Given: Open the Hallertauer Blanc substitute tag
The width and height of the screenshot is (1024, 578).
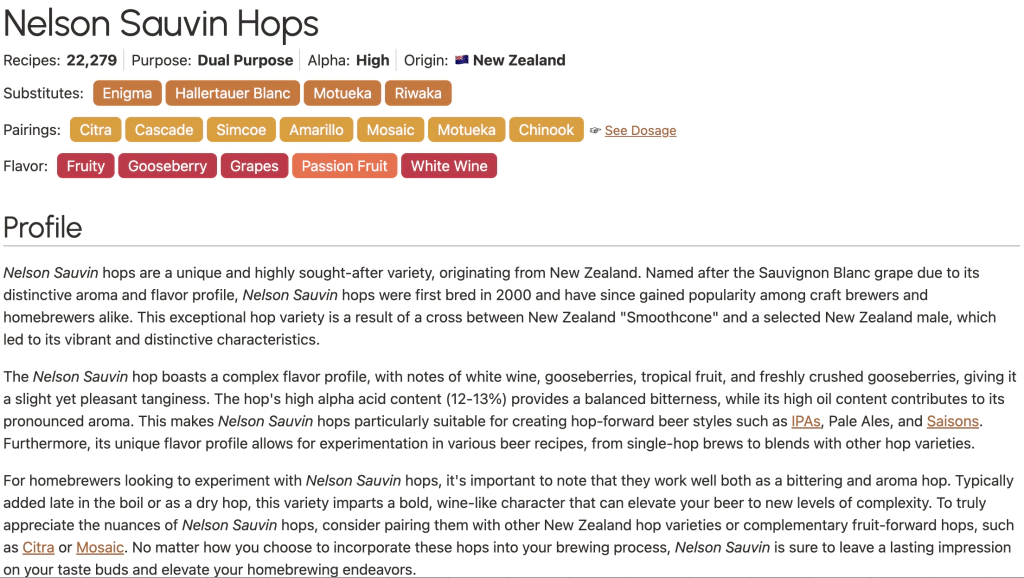Looking at the screenshot, I should tap(233, 94).
